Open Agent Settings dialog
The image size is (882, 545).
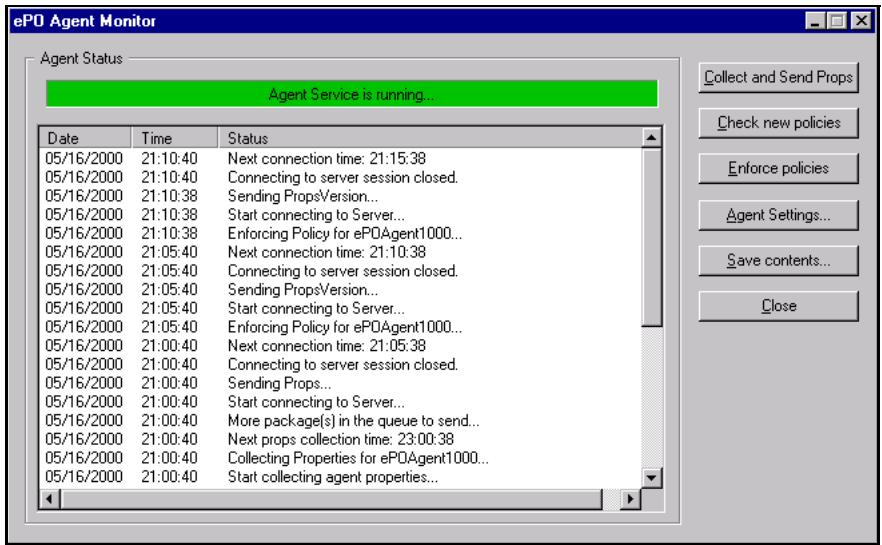(x=778, y=213)
